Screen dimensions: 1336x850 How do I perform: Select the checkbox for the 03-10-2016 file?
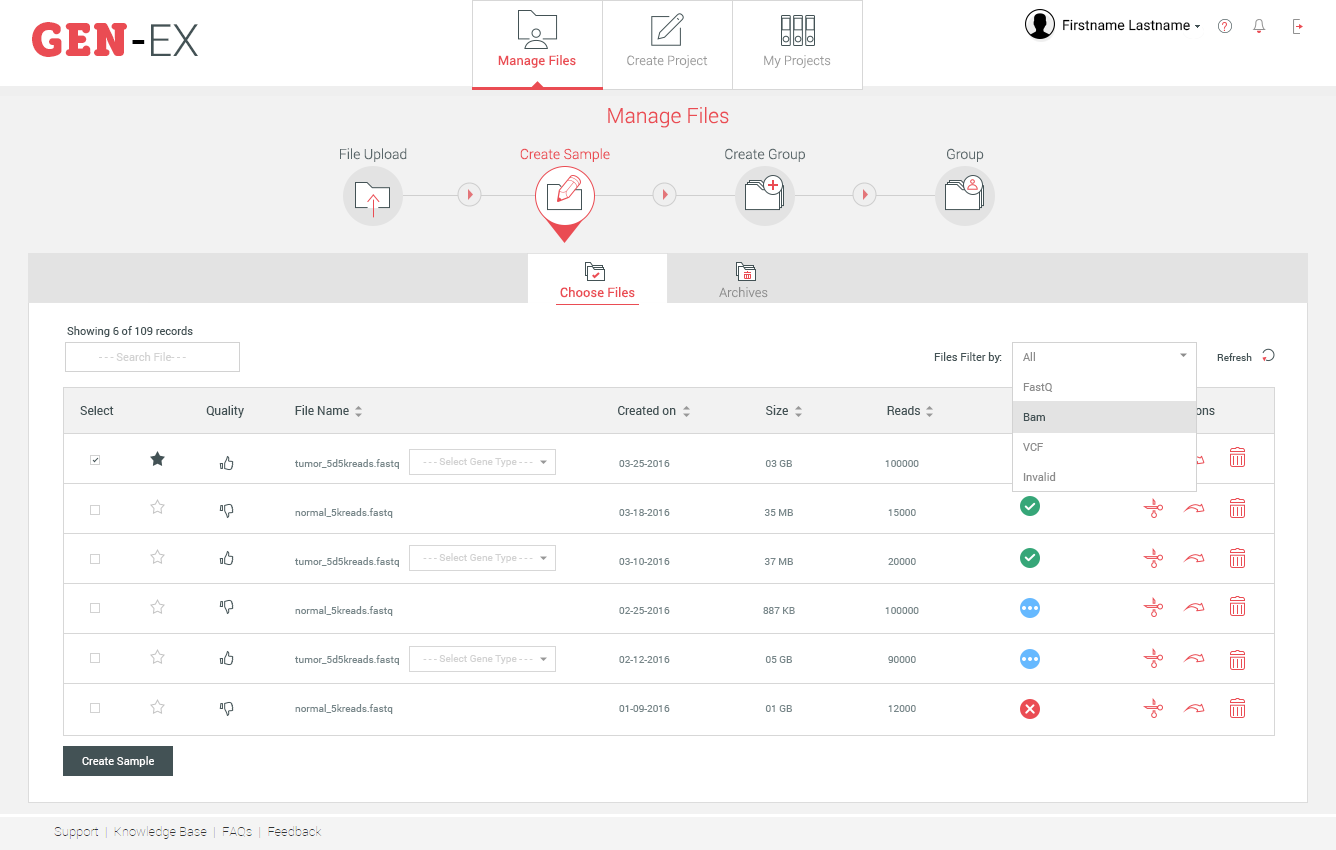point(95,559)
